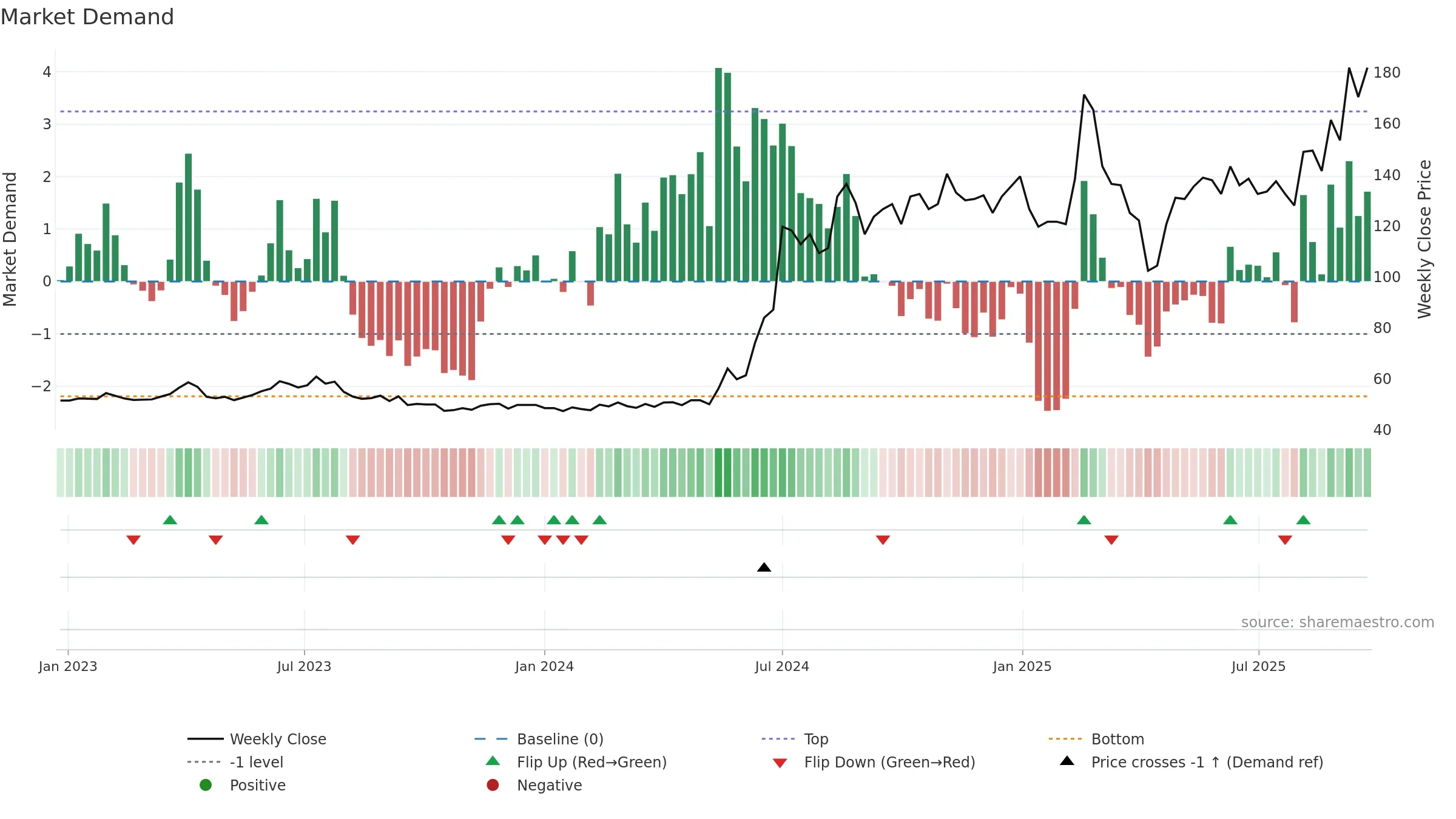This screenshot has height=819, width=1456.
Task: Click the Flip Up (Red→Green) legend item
Action: coord(576,762)
